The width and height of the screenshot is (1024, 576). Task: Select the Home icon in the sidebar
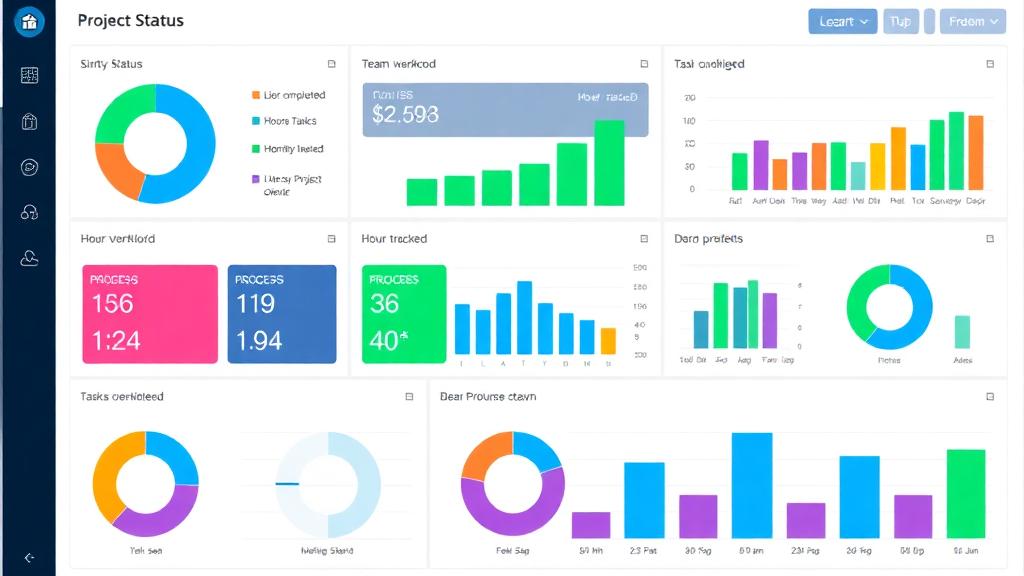pyautogui.click(x=29, y=21)
